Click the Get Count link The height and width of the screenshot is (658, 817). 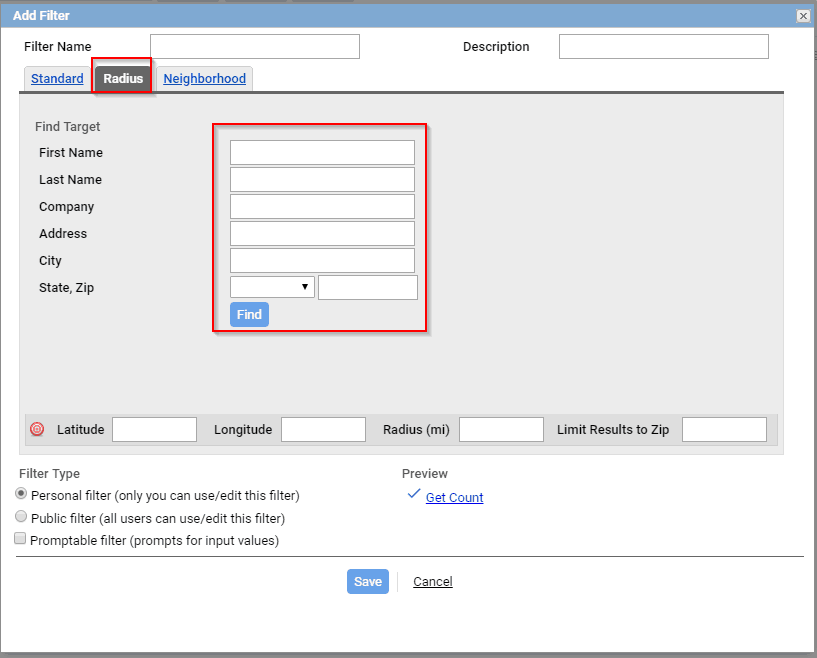click(x=454, y=498)
